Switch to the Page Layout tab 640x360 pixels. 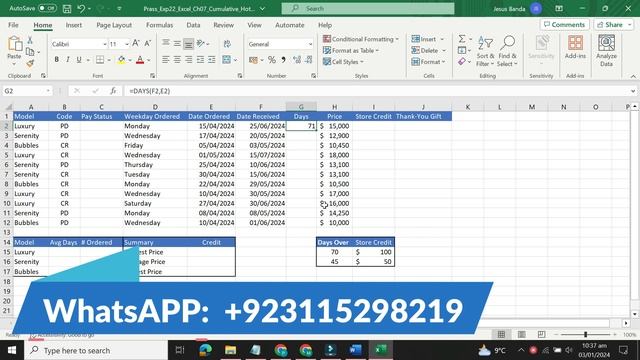(x=114, y=25)
